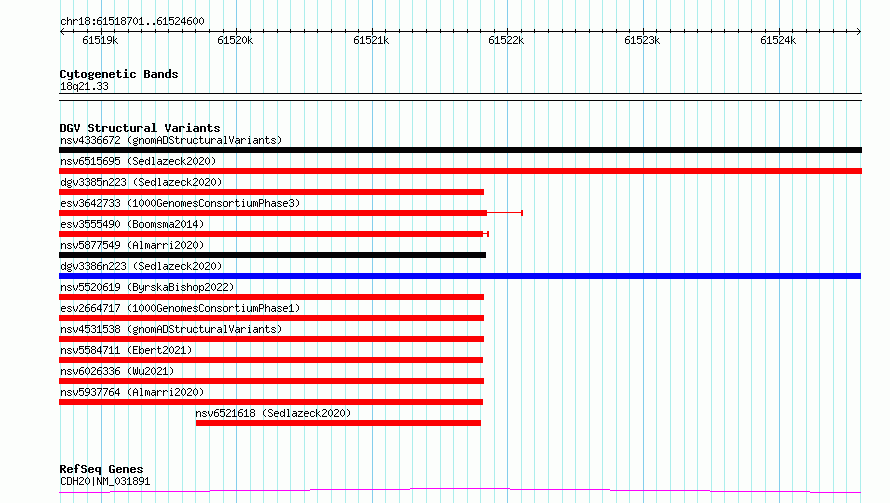Image resolution: width=890 pixels, height=503 pixels.
Task: Open variant nsv5877549 (Almarri2020) label
Action: [132, 245]
